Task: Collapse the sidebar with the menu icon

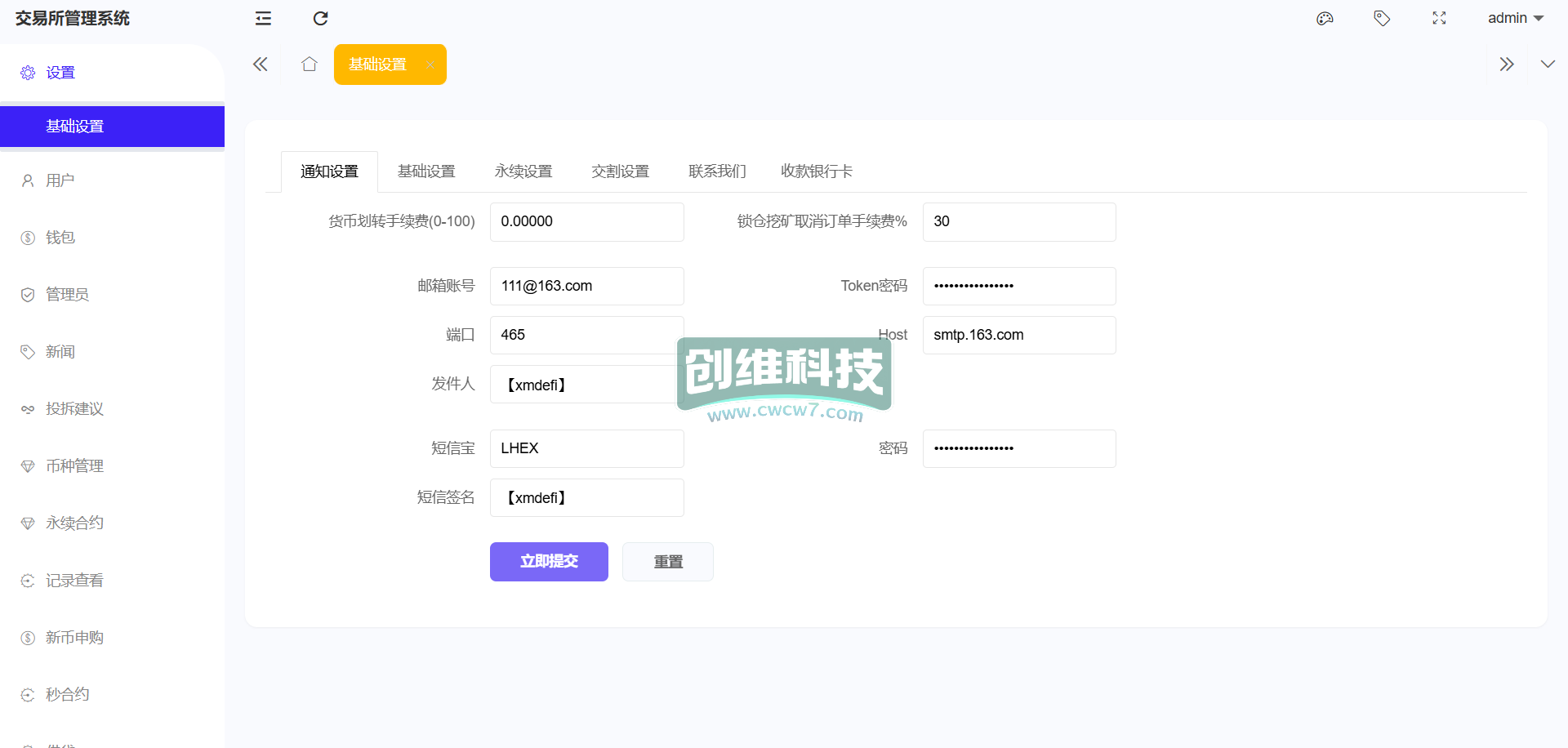Action: click(x=263, y=18)
